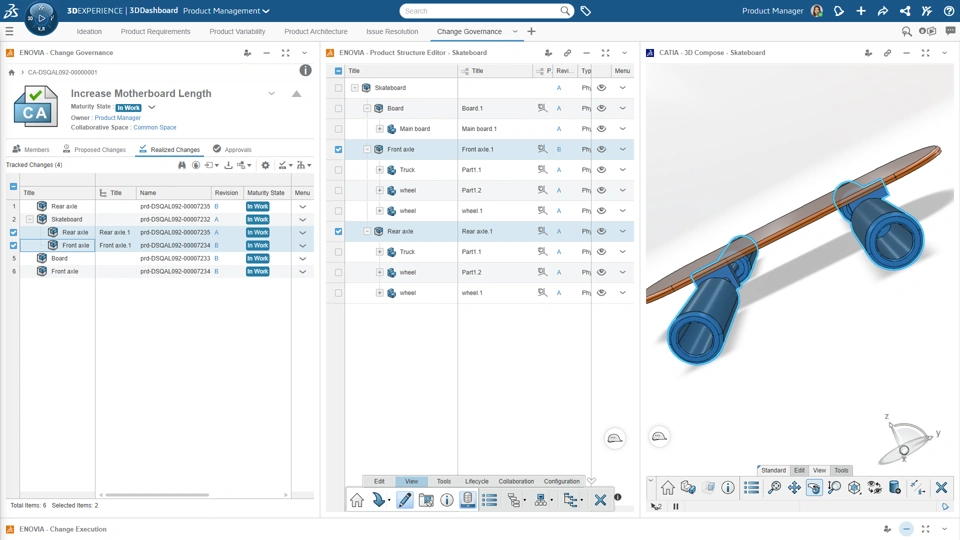Click the Search input field
960x540 pixels.
point(481,11)
